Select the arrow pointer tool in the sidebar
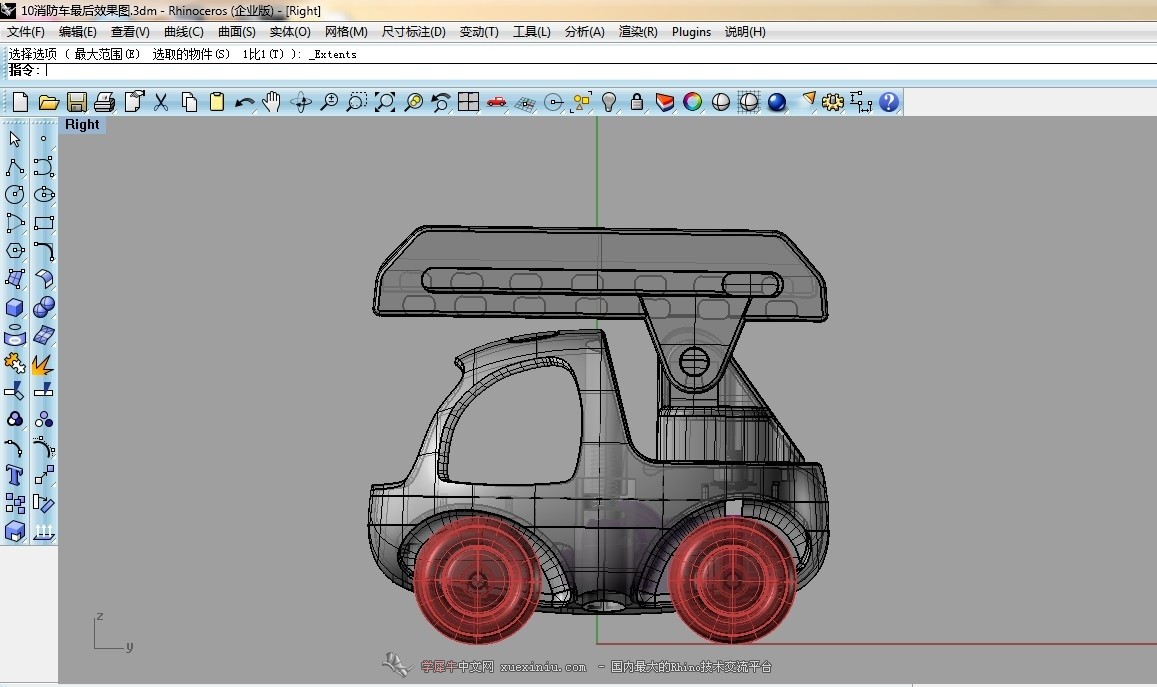 tap(15, 139)
